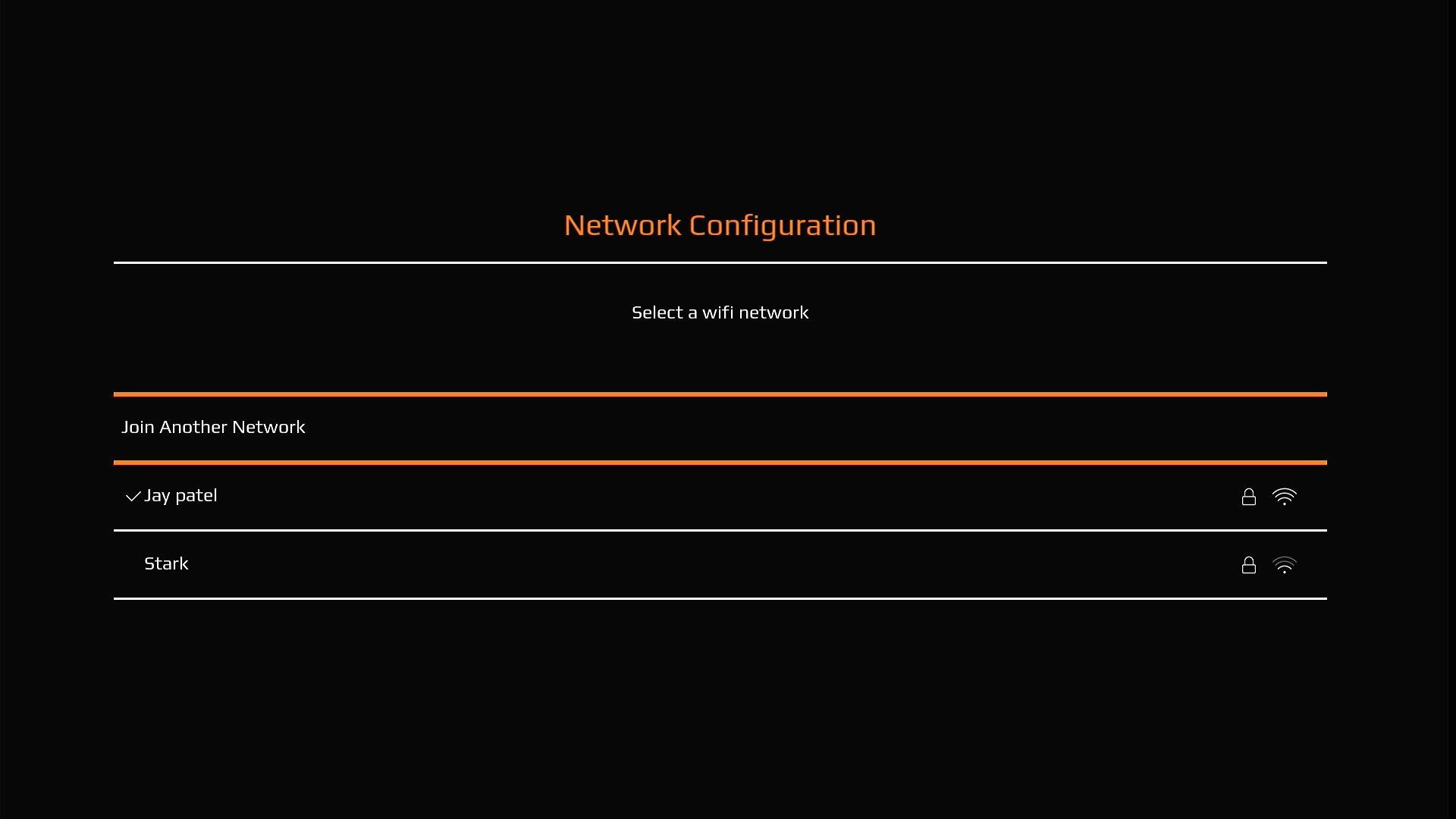Screen dimensions: 1456x819
Task: Click the lock icon for Jay patel
Action: point(1248,497)
